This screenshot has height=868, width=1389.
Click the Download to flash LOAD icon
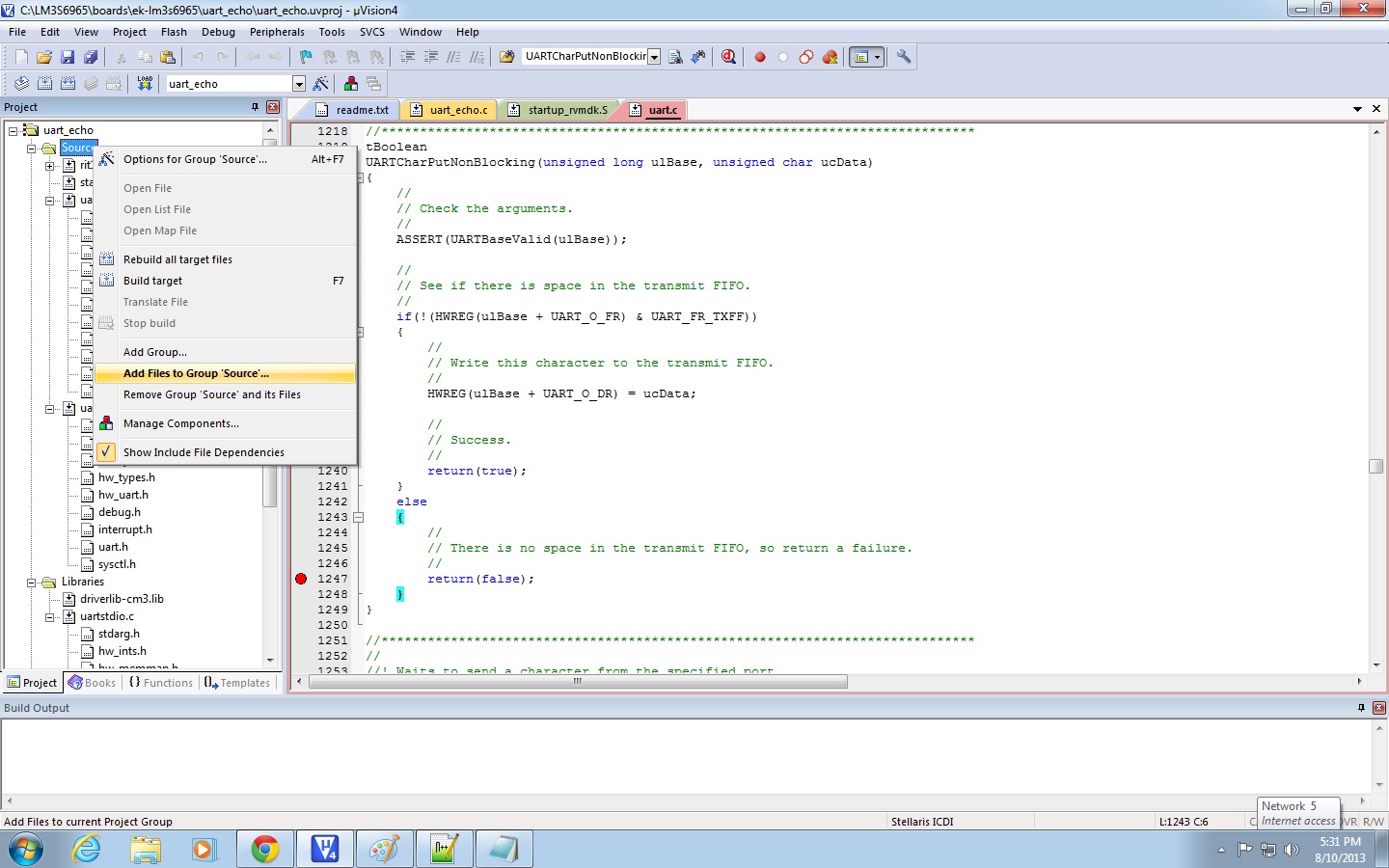[145, 84]
